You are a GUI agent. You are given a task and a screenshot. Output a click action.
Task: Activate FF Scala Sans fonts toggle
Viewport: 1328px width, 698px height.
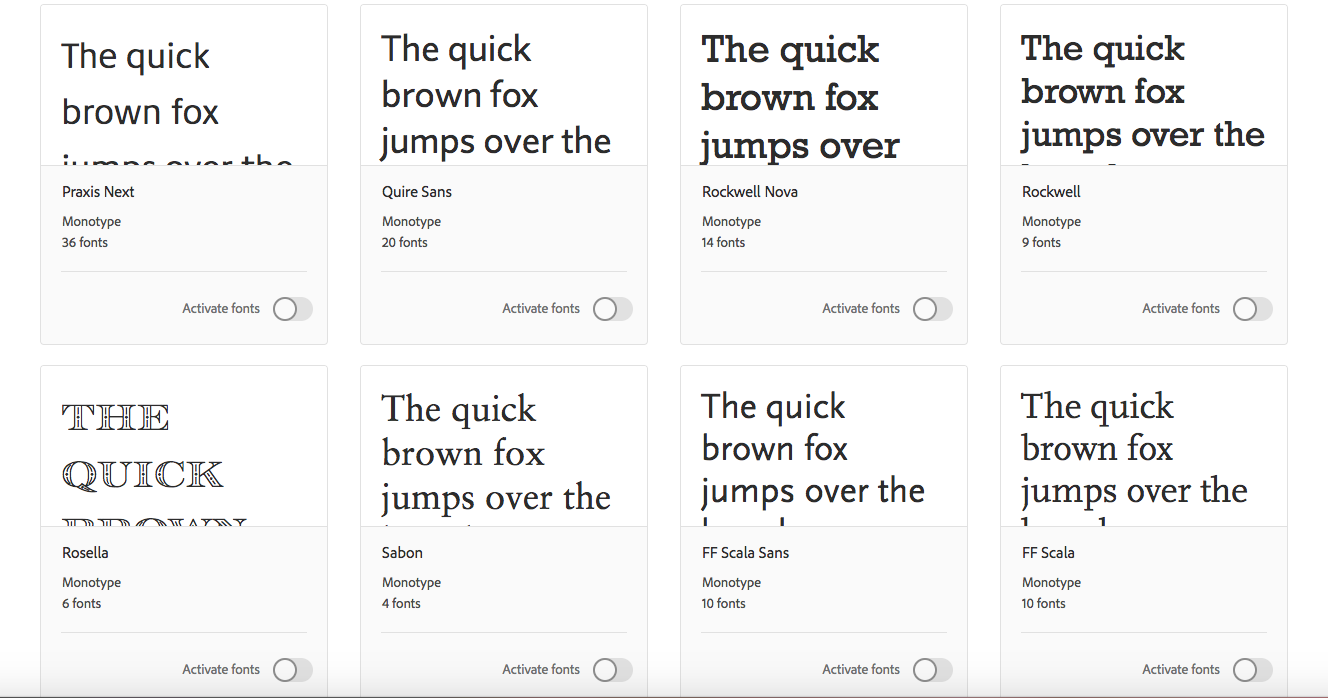[932, 670]
